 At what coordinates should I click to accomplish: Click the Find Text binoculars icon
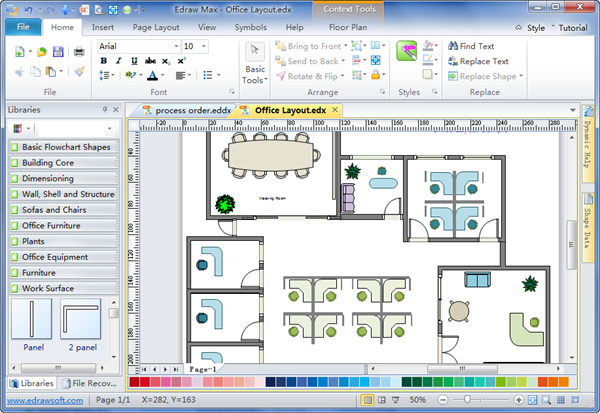[x=450, y=46]
